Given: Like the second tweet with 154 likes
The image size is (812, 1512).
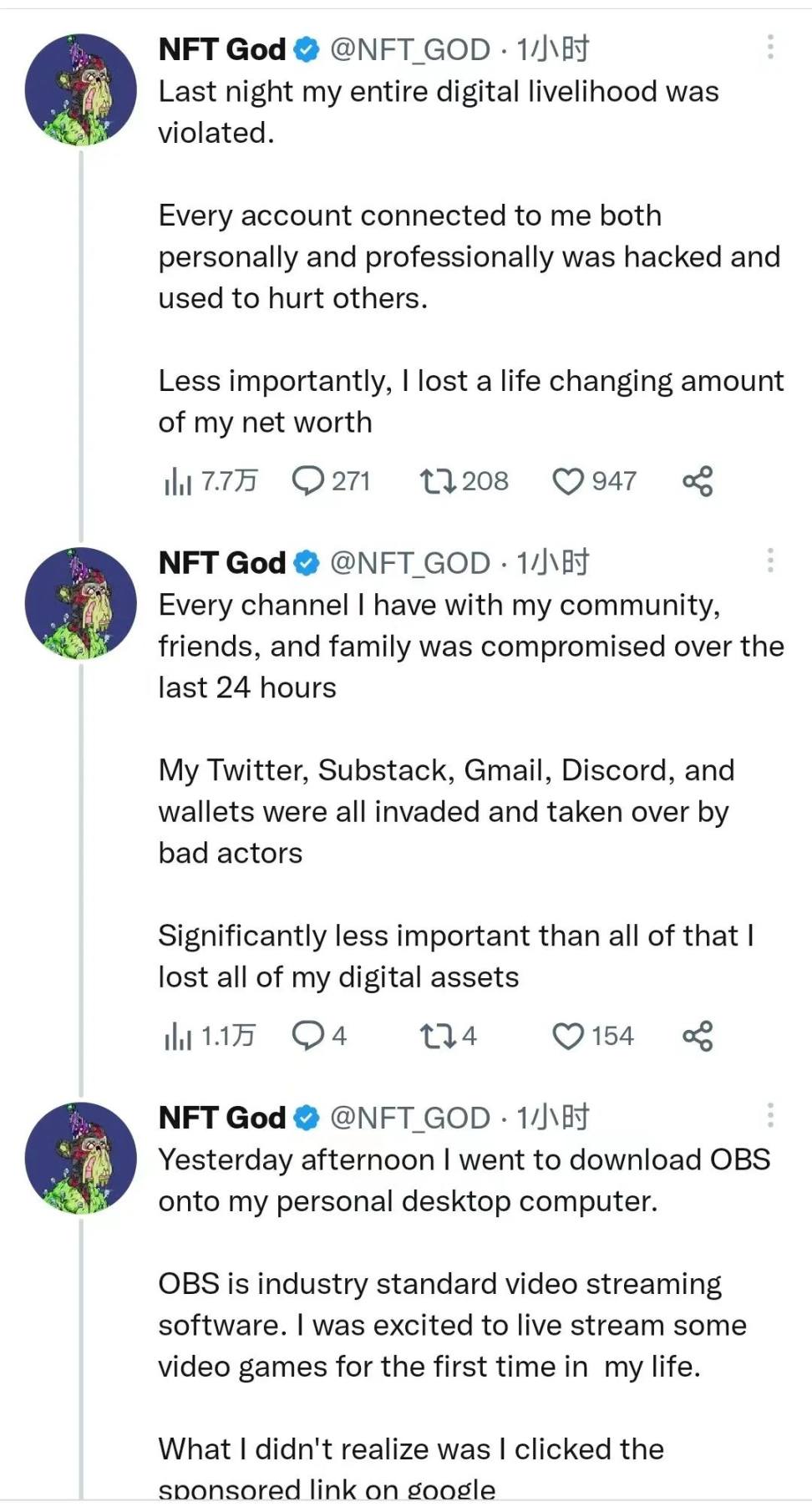Looking at the screenshot, I should pos(568,1036).
